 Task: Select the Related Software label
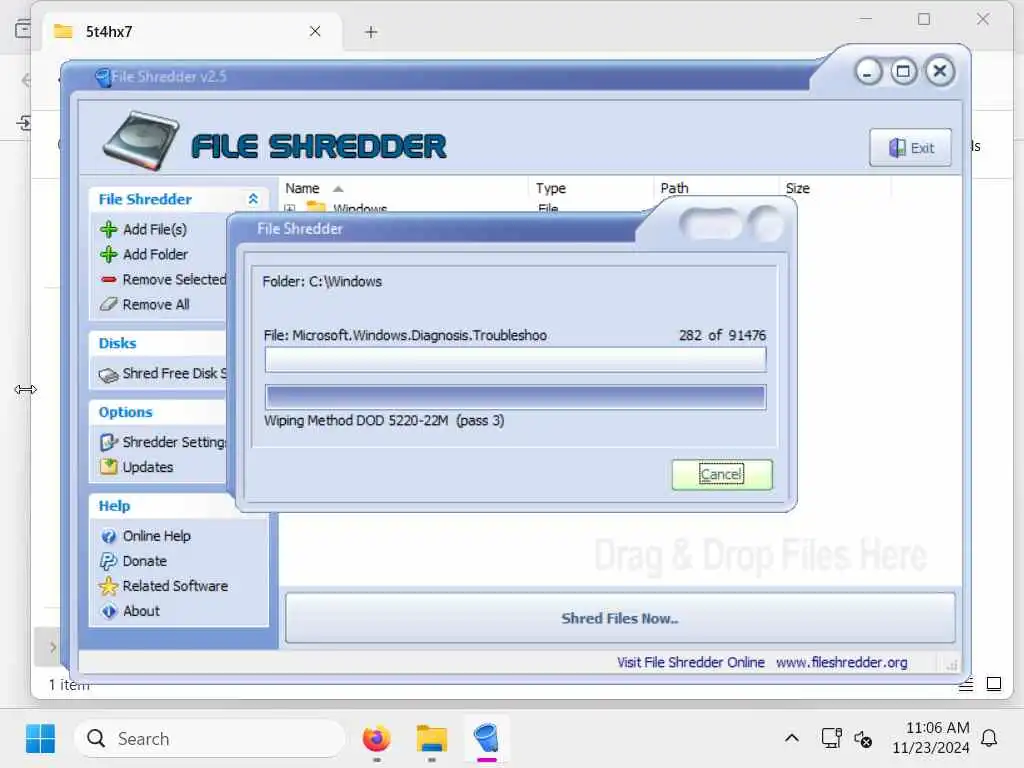tap(176, 586)
